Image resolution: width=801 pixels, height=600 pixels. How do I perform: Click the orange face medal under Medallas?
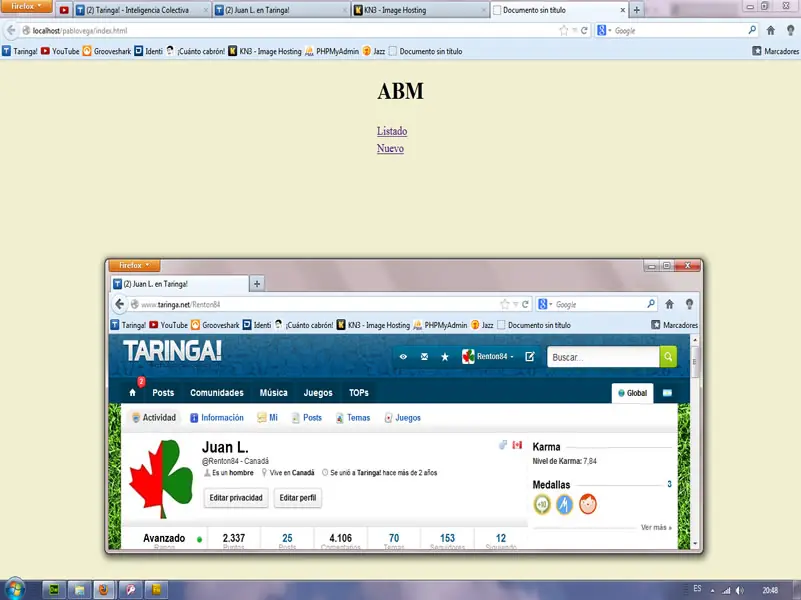tap(588, 505)
